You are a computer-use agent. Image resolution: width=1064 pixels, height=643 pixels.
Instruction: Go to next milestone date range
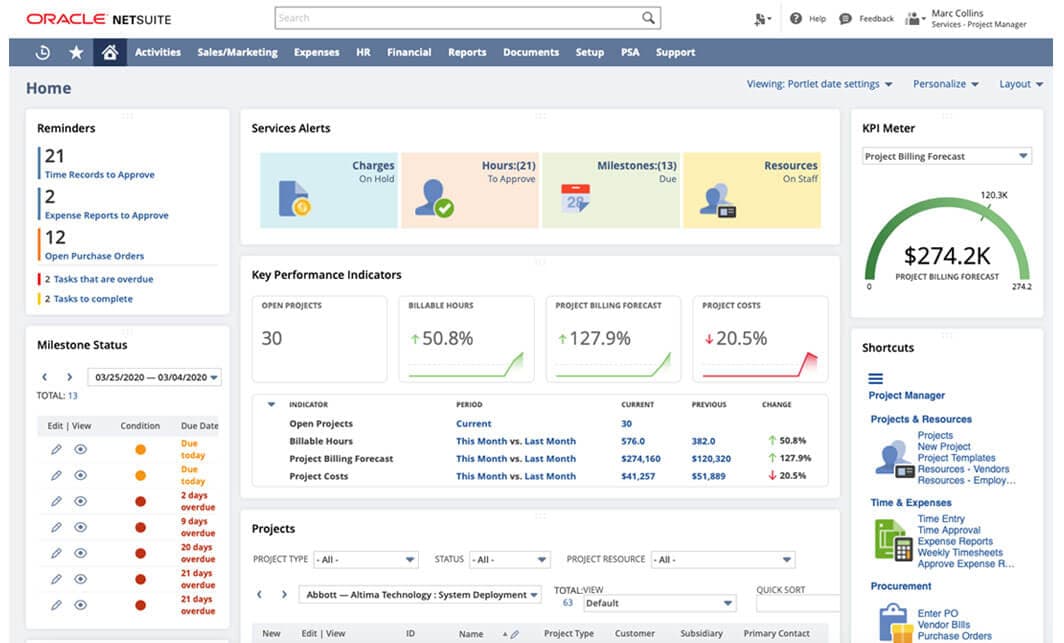coord(69,377)
